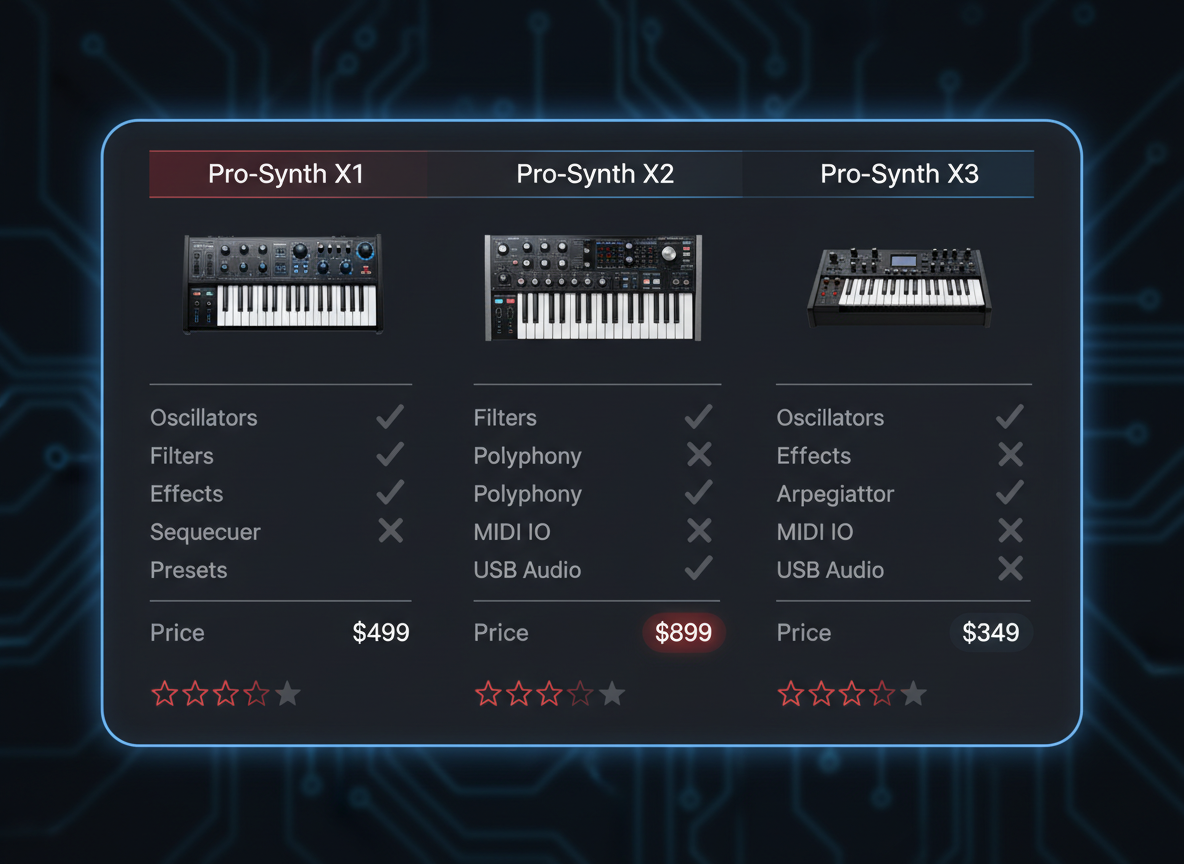
Task: Click the checkmark next to Oscillators for Pro-Synth X1
Action: click(389, 417)
